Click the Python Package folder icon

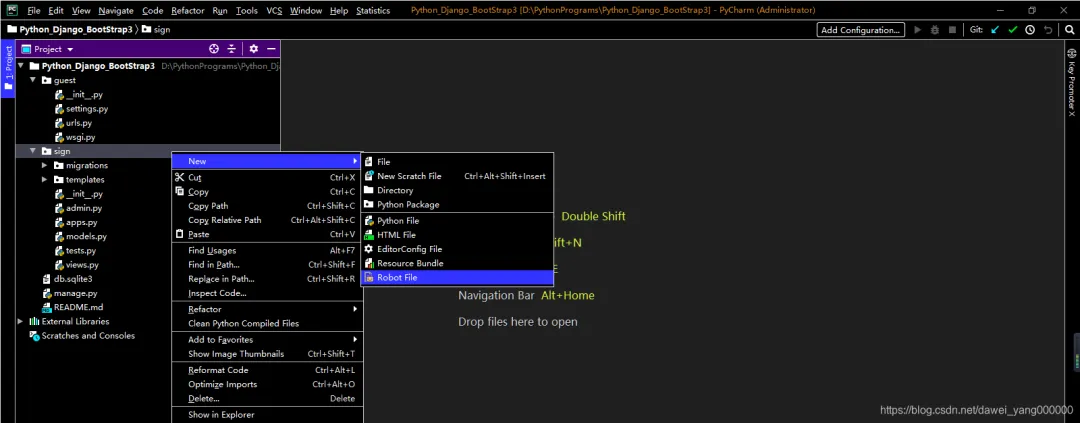369,205
